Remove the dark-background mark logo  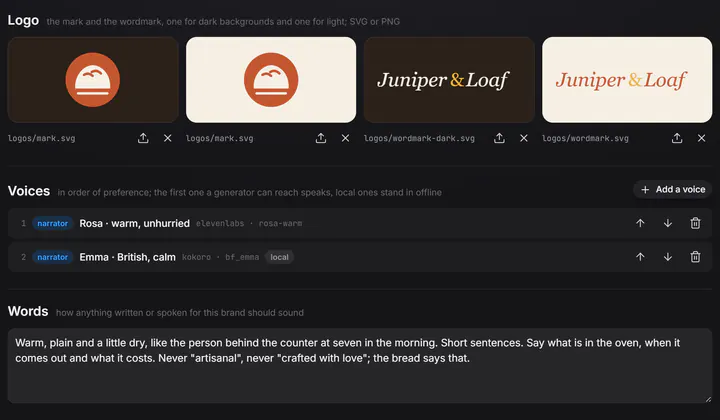pyautogui.click(x=168, y=138)
